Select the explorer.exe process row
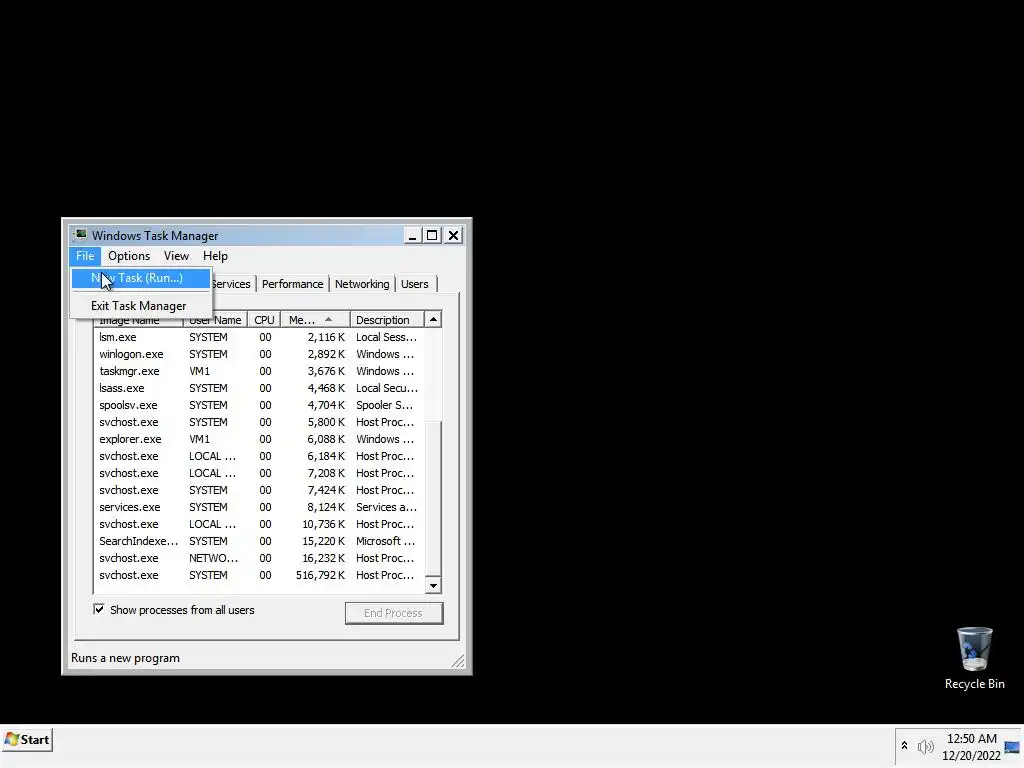The image size is (1024, 768). (259, 439)
